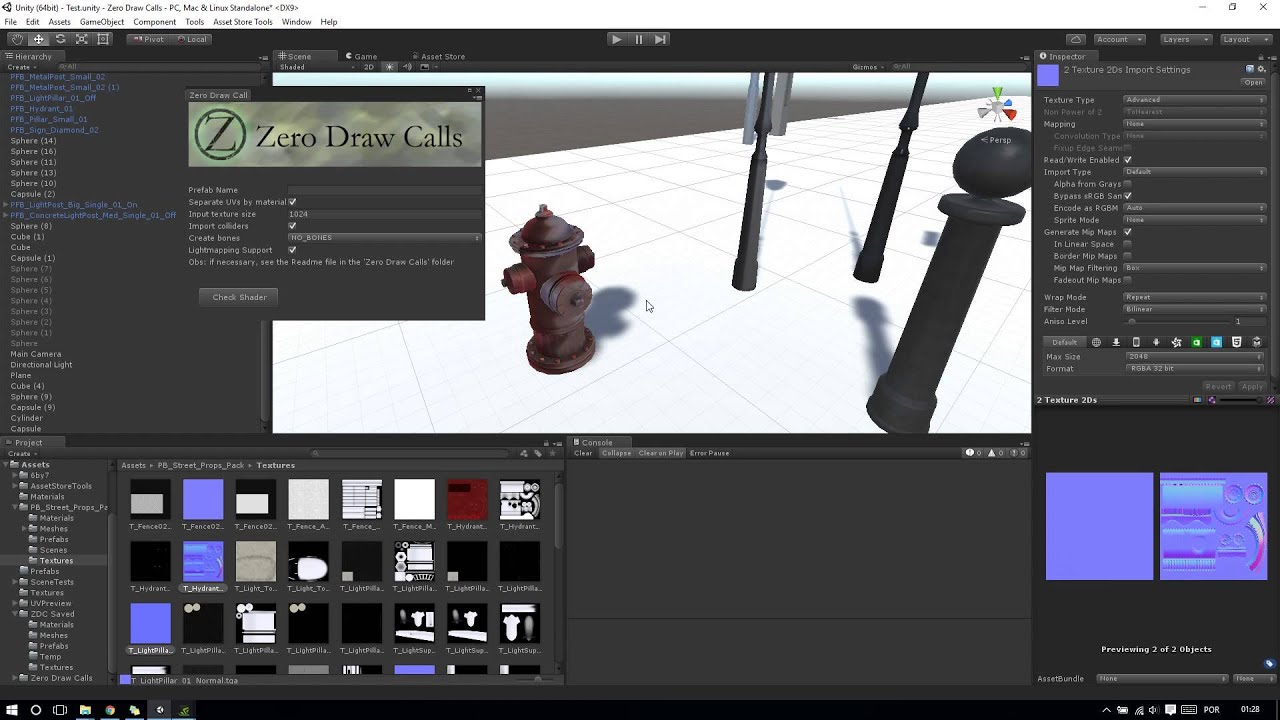Select the Web platform override tab
Viewport: 1280px width, 720px height.
pyautogui.click(x=1096, y=342)
